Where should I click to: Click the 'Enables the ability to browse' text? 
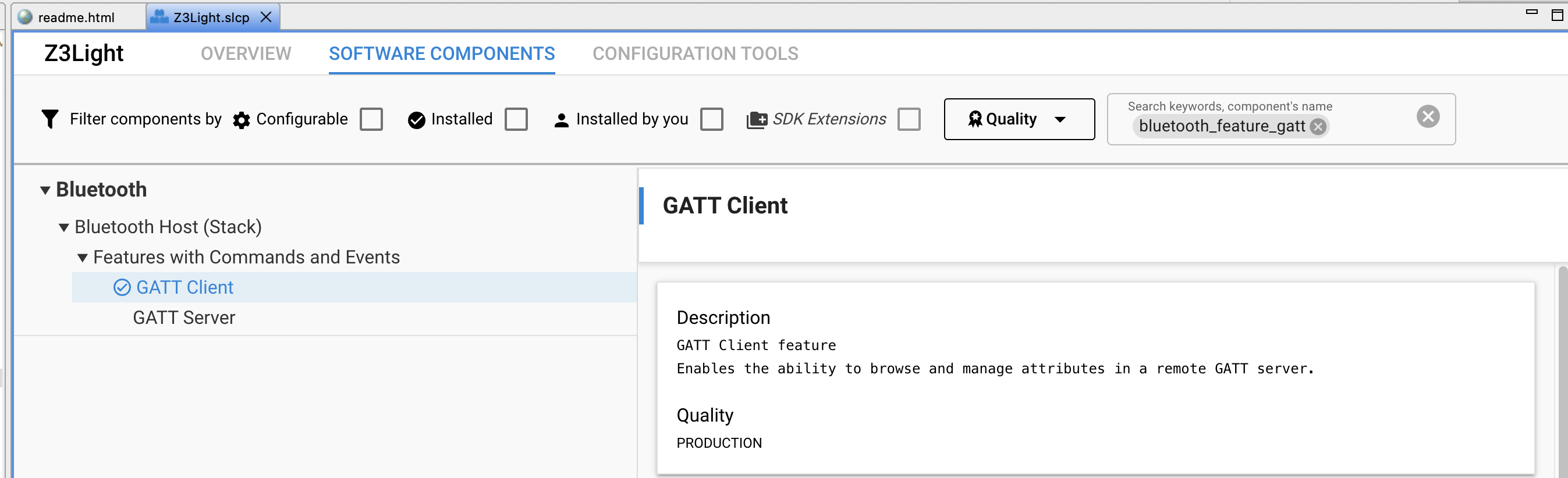pyautogui.click(x=995, y=369)
